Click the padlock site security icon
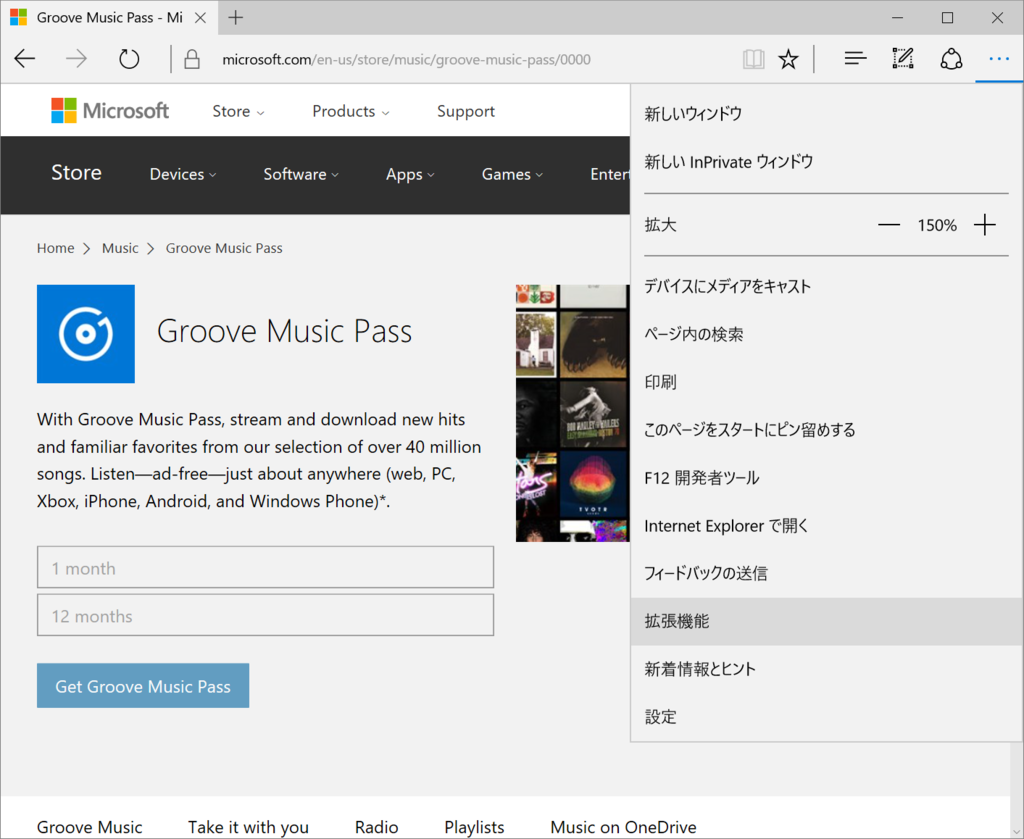The width and height of the screenshot is (1024, 839). pyautogui.click(x=191, y=59)
